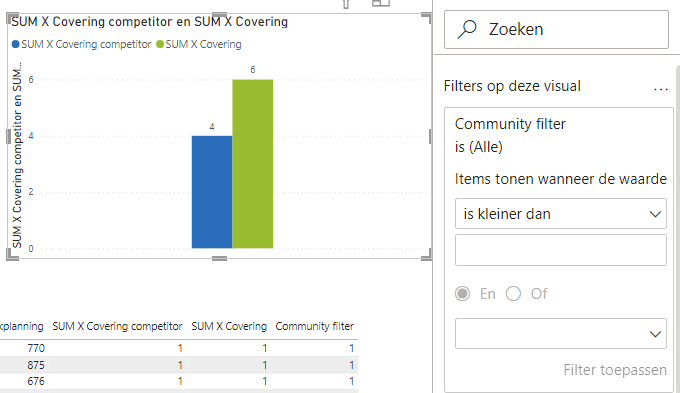This screenshot has width=680, height=393.
Task: Click the 'is (Alle)' filter summary
Action: tap(478, 147)
